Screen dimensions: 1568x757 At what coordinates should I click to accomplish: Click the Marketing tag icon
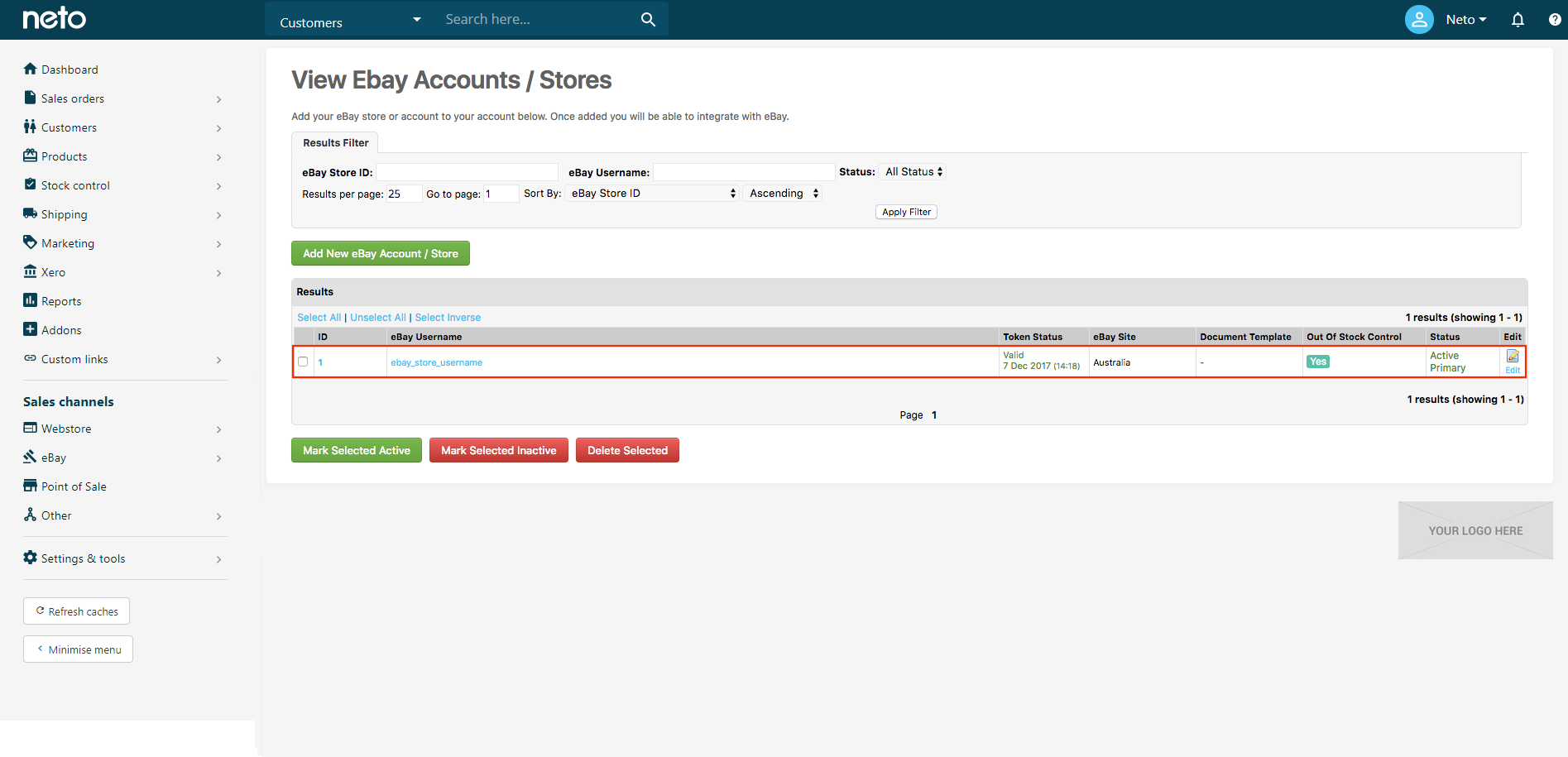[31, 242]
